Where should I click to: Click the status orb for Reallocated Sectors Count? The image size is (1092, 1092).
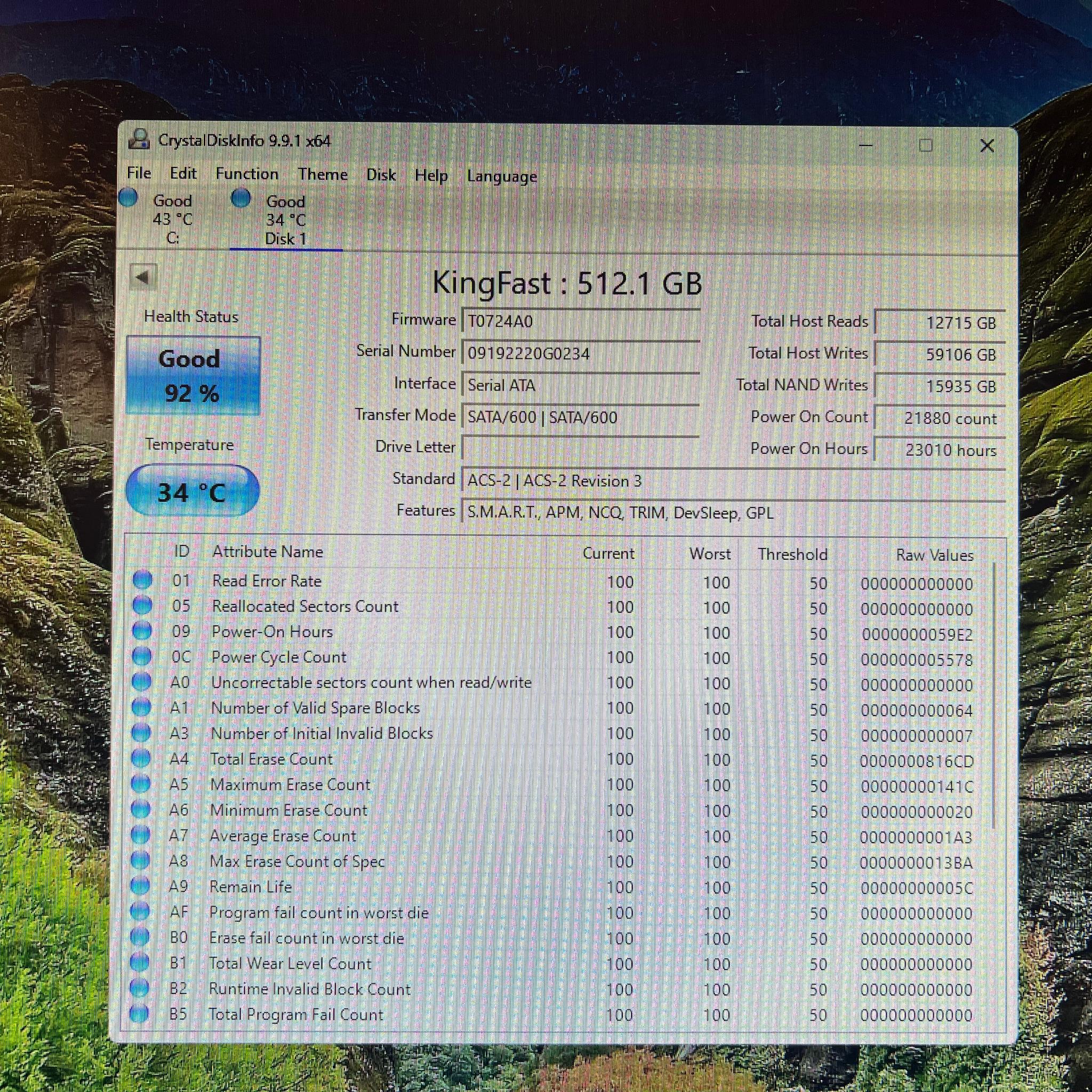142,605
